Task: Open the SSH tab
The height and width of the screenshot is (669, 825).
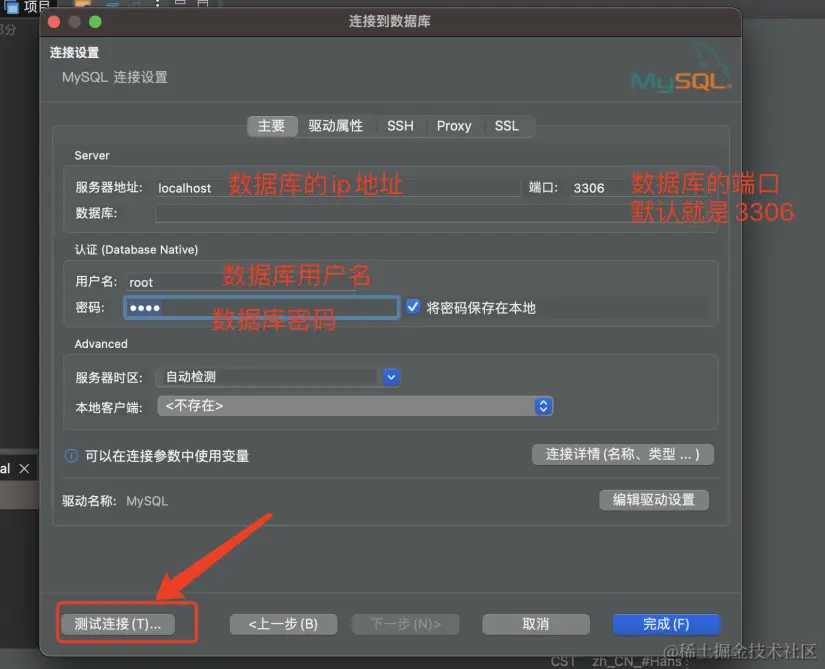Action: [x=400, y=126]
